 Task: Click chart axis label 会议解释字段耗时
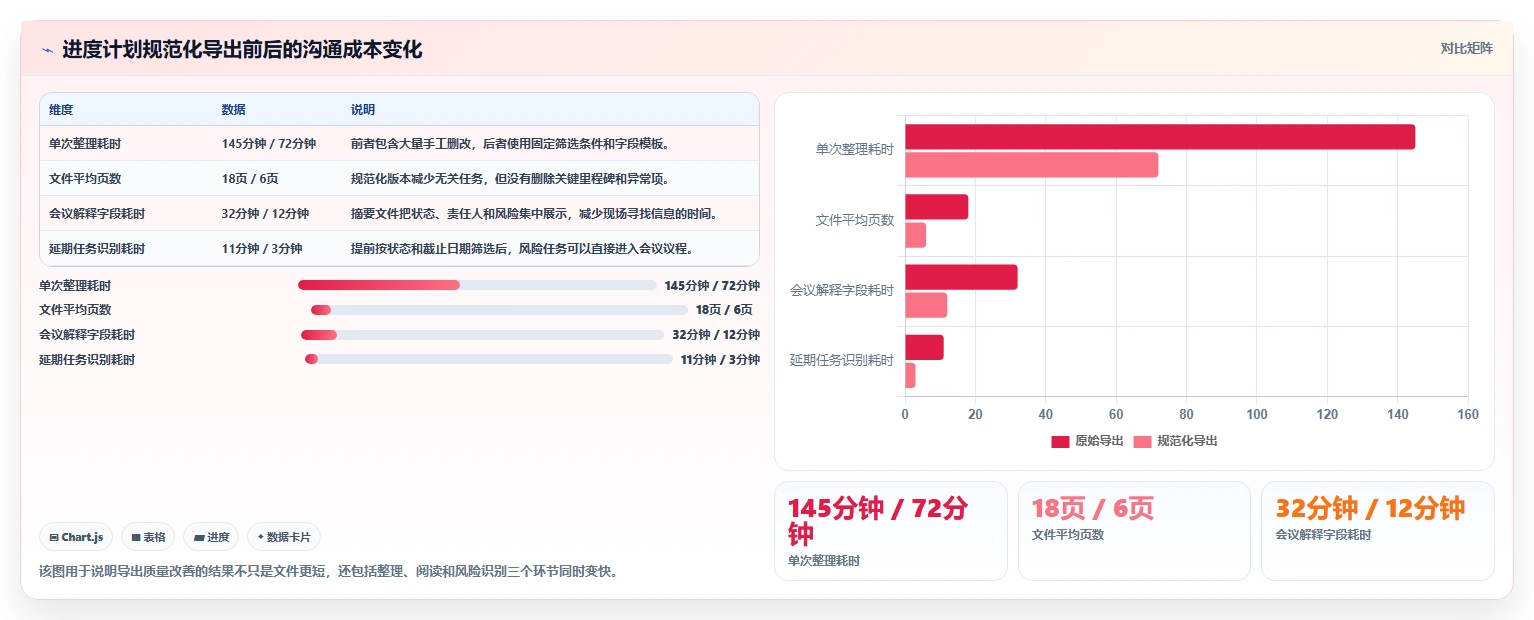click(x=842, y=291)
